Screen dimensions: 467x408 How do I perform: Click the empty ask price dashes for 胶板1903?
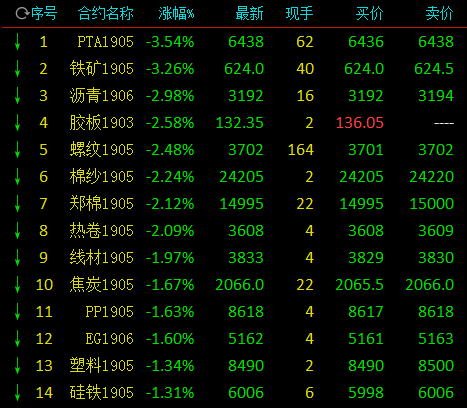pos(444,123)
